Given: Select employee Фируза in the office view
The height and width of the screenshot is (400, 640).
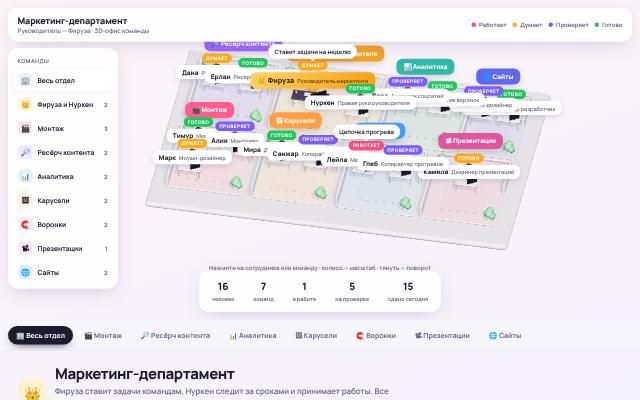Looking at the screenshot, I should (312, 81).
